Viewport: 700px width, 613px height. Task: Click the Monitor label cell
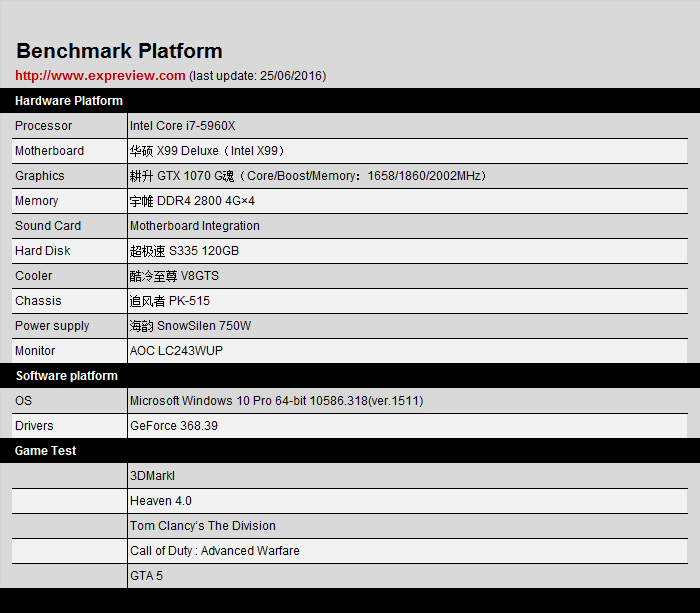69,351
